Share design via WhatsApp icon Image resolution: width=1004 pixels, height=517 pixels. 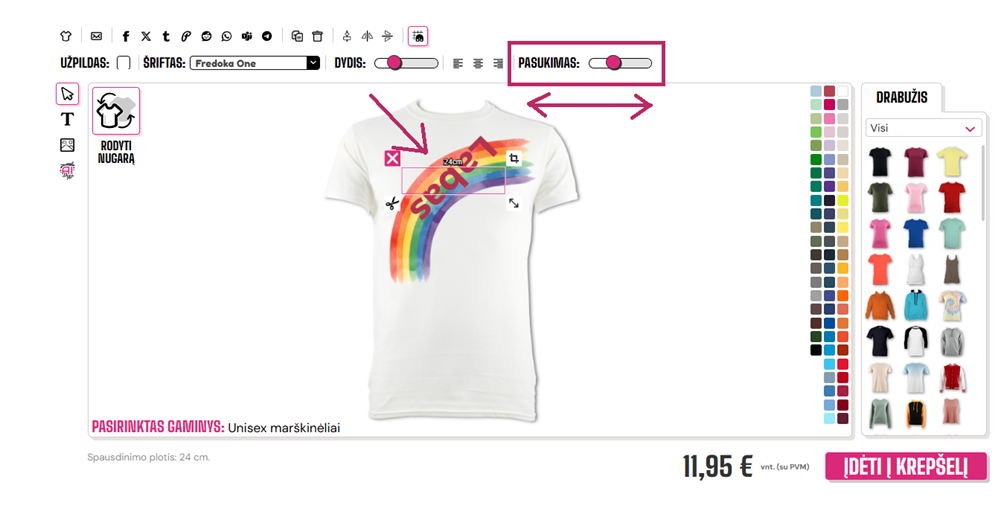click(x=227, y=37)
